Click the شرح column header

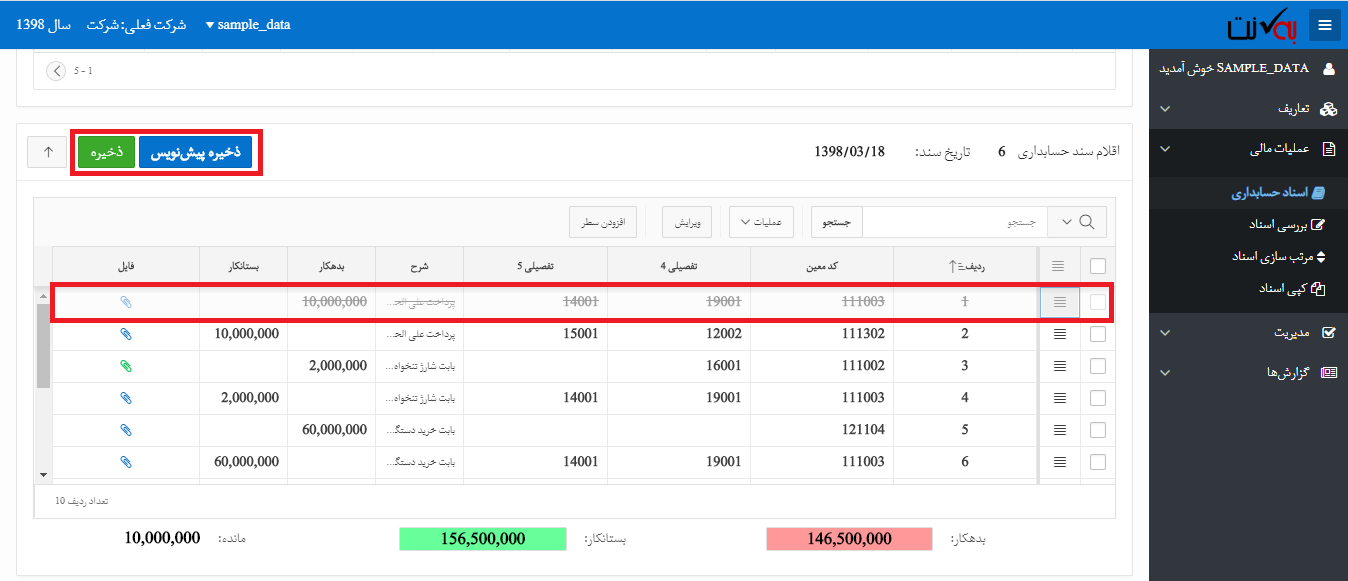click(420, 266)
